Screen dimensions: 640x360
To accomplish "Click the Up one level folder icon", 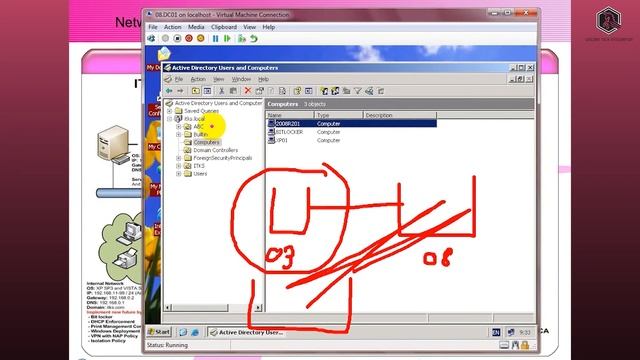I will click(196, 91).
